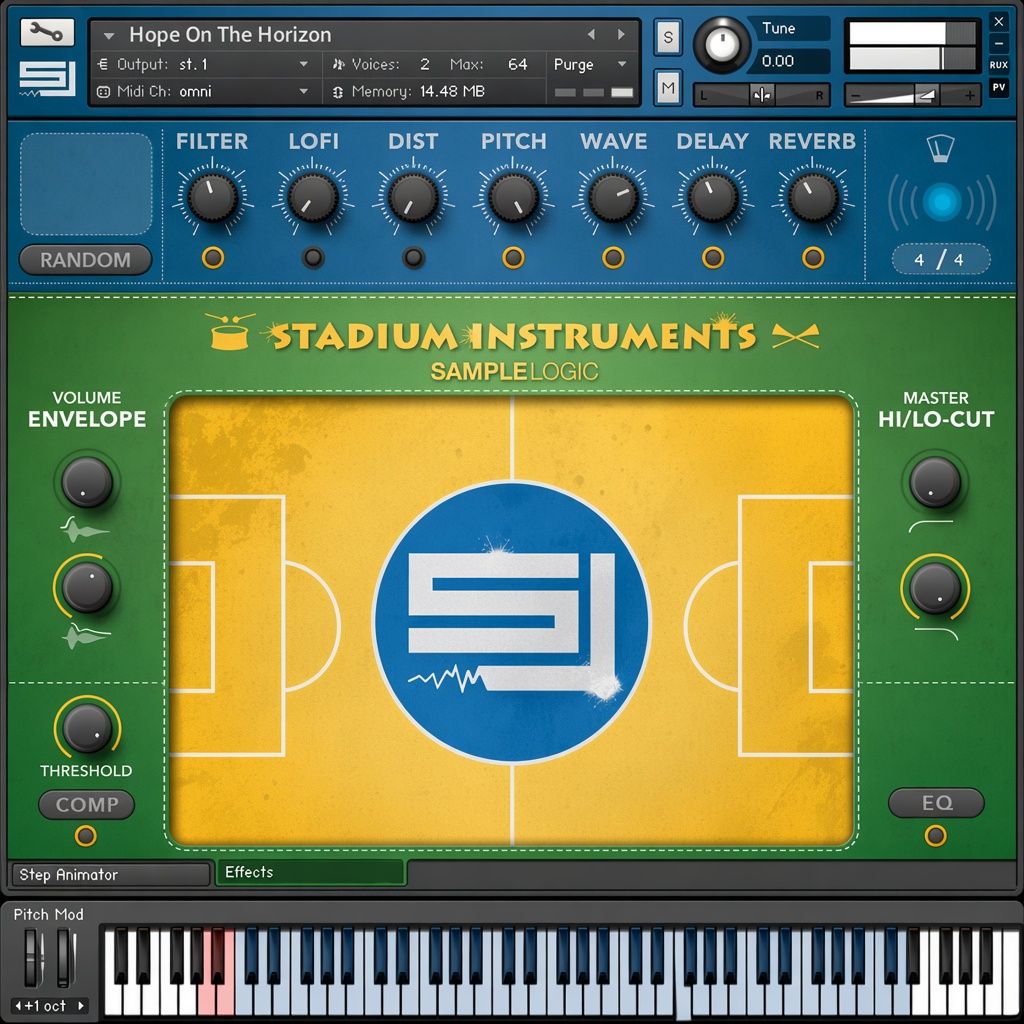The width and height of the screenshot is (1024, 1024).
Task: Mute the instrument with M button
Action: click(667, 87)
